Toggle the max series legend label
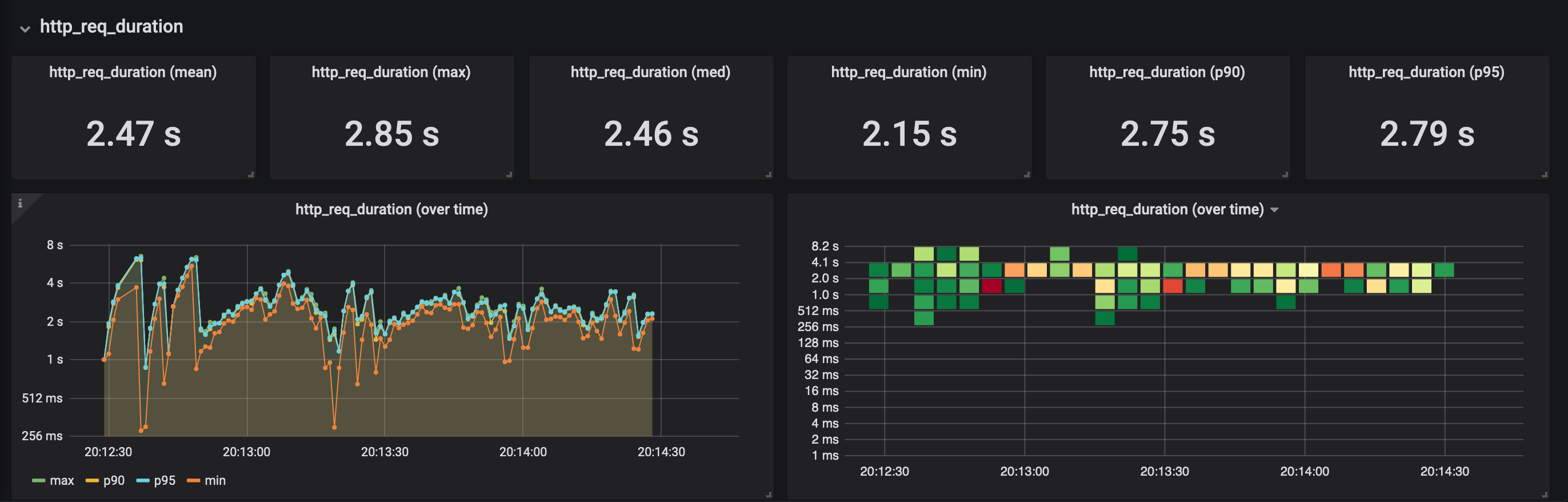This screenshot has width=1568, height=502. pos(62,481)
